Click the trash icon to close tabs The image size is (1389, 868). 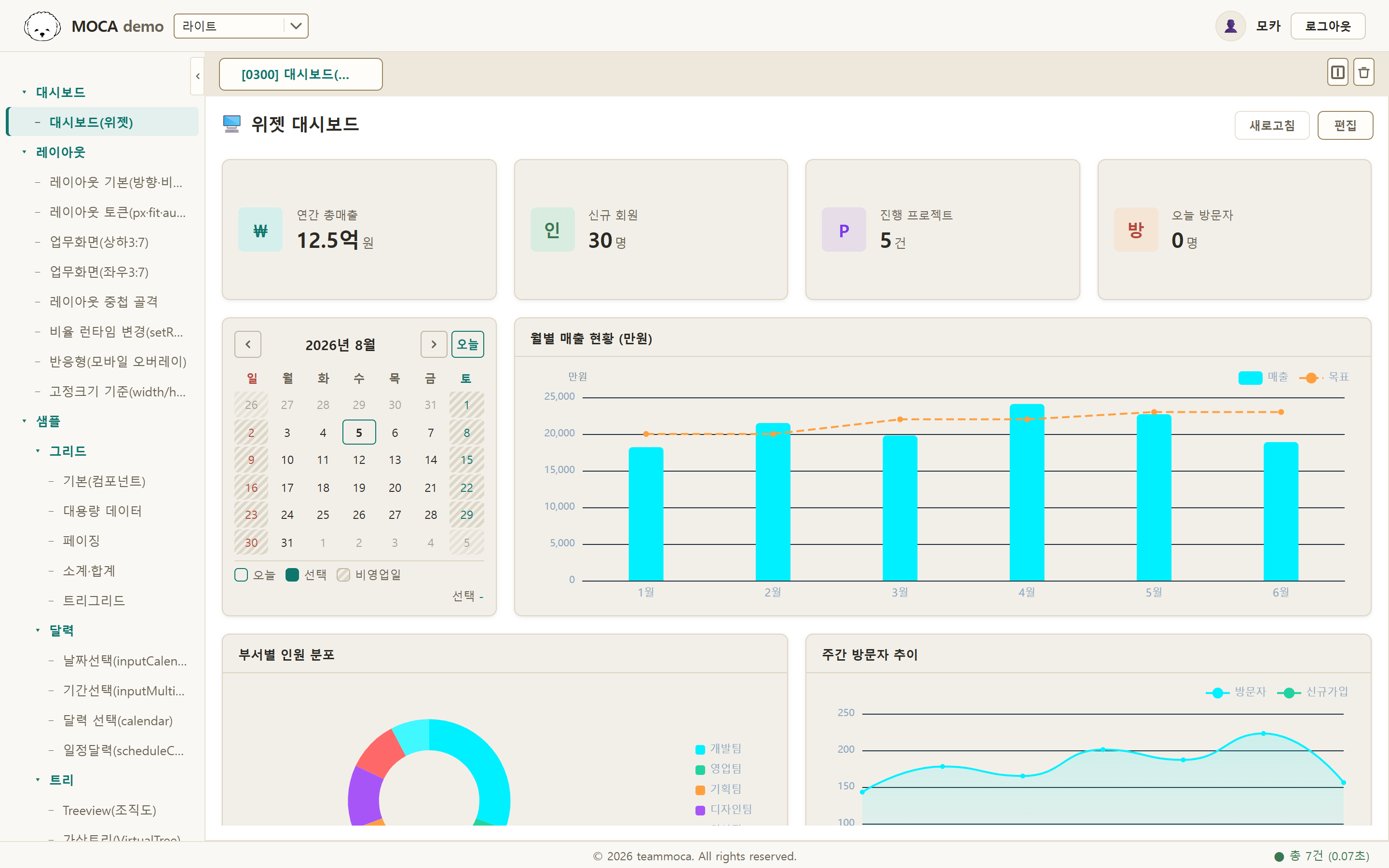(x=1364, y=72)
